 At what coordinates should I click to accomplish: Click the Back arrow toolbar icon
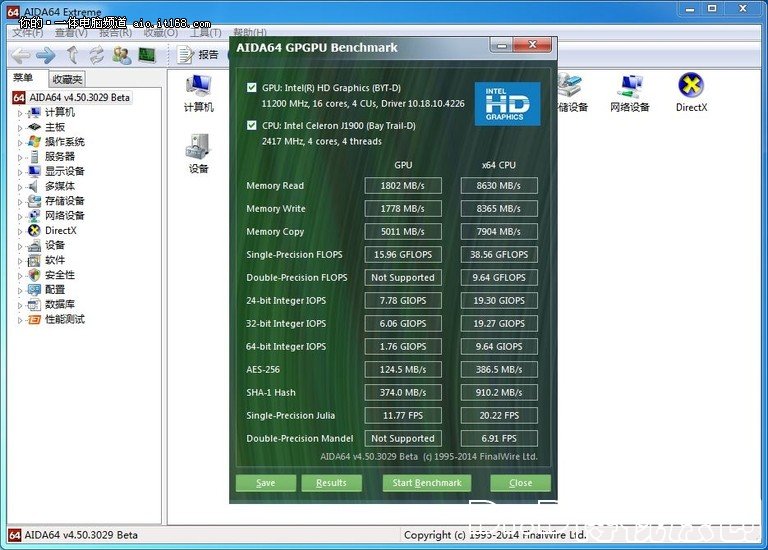(20, 55)
